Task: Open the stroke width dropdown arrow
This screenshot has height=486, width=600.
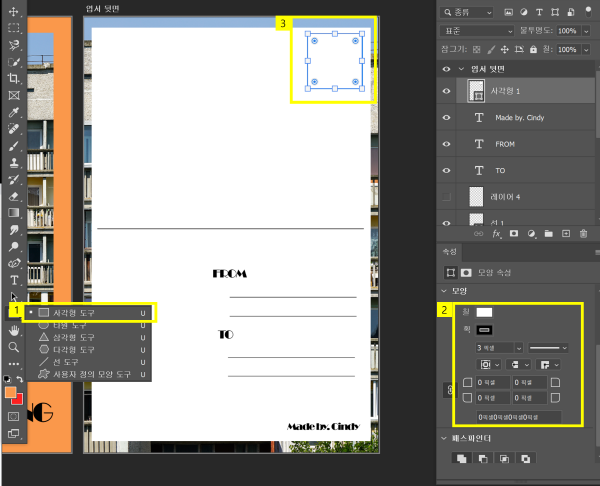Action: coord(518,348)
